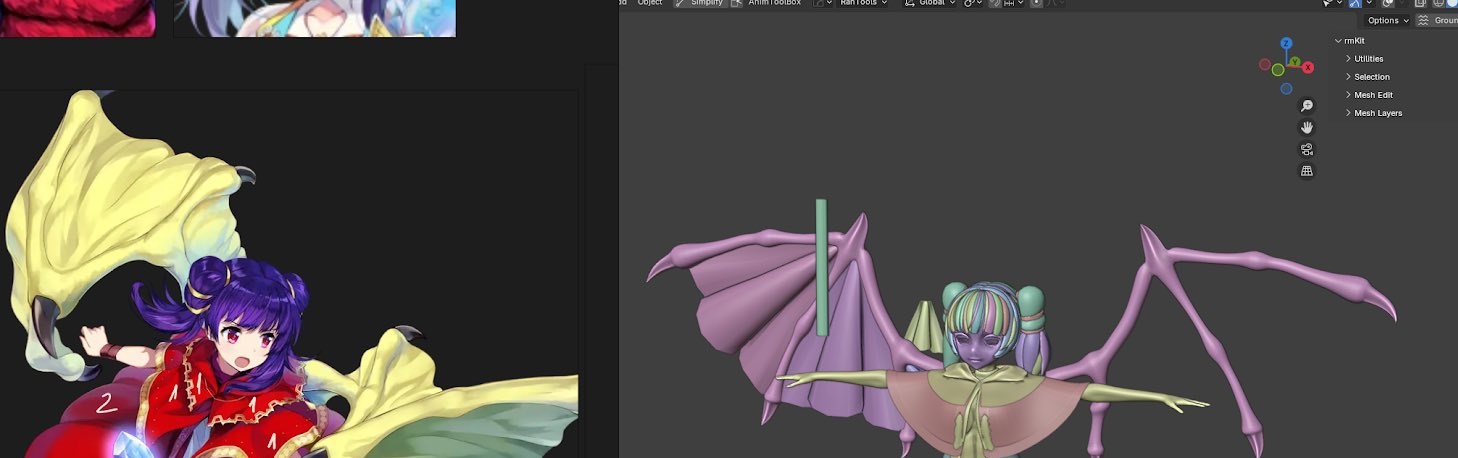Image resolution: width=1458 pixels, height=458 pixels.
Task: Switch perspective/orthographic with grid icon
Action: [x=1306, y=171]
